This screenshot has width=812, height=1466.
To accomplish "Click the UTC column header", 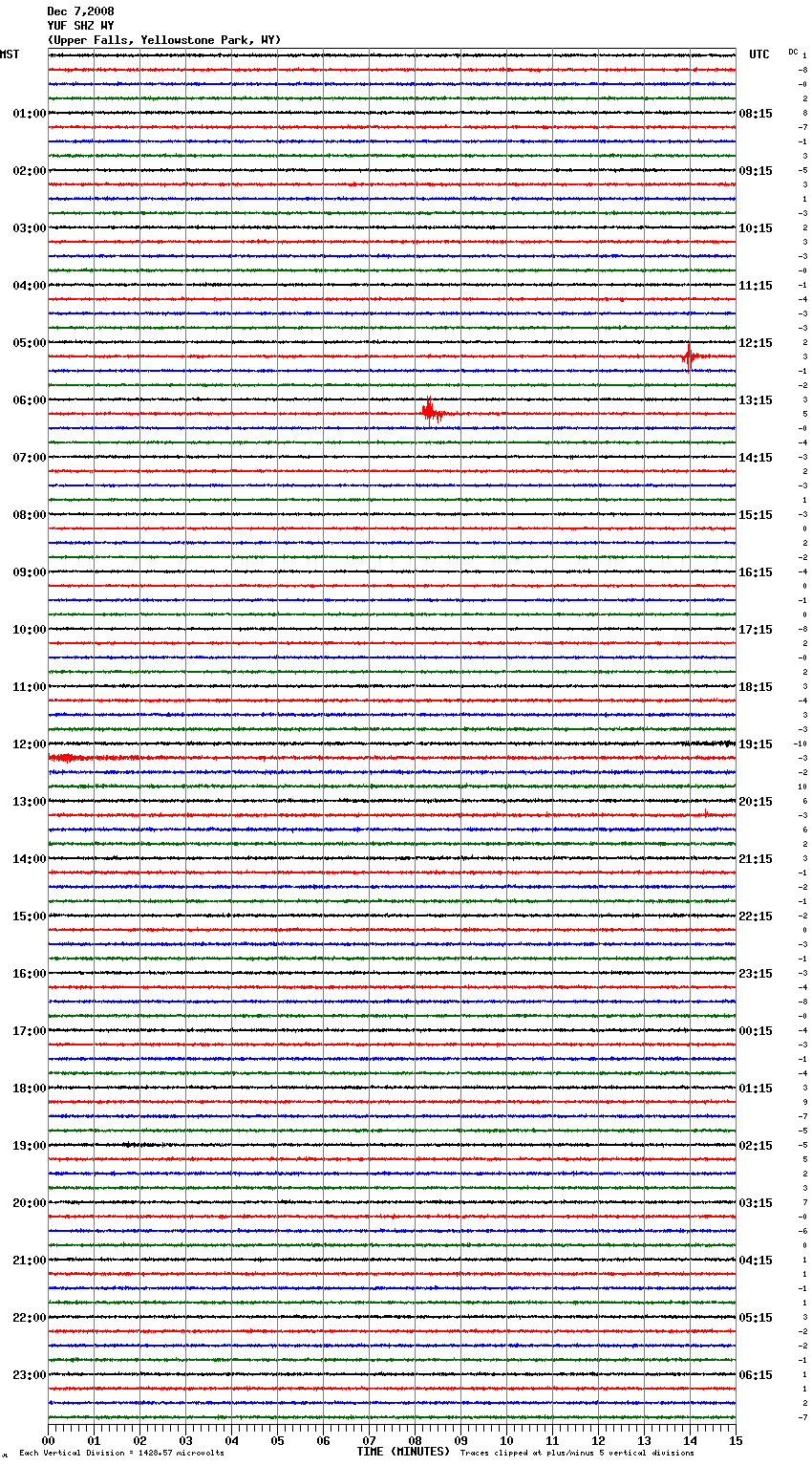I will (x=759, y=54).
